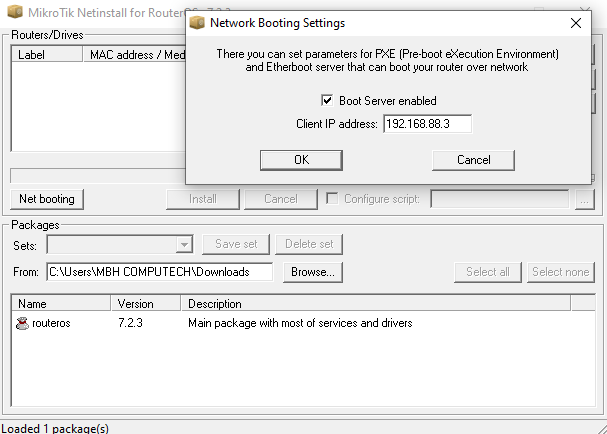Viewport: 607px width, 434px height.
Task: Click the Delete set button
Action: (x=309, y=244)
